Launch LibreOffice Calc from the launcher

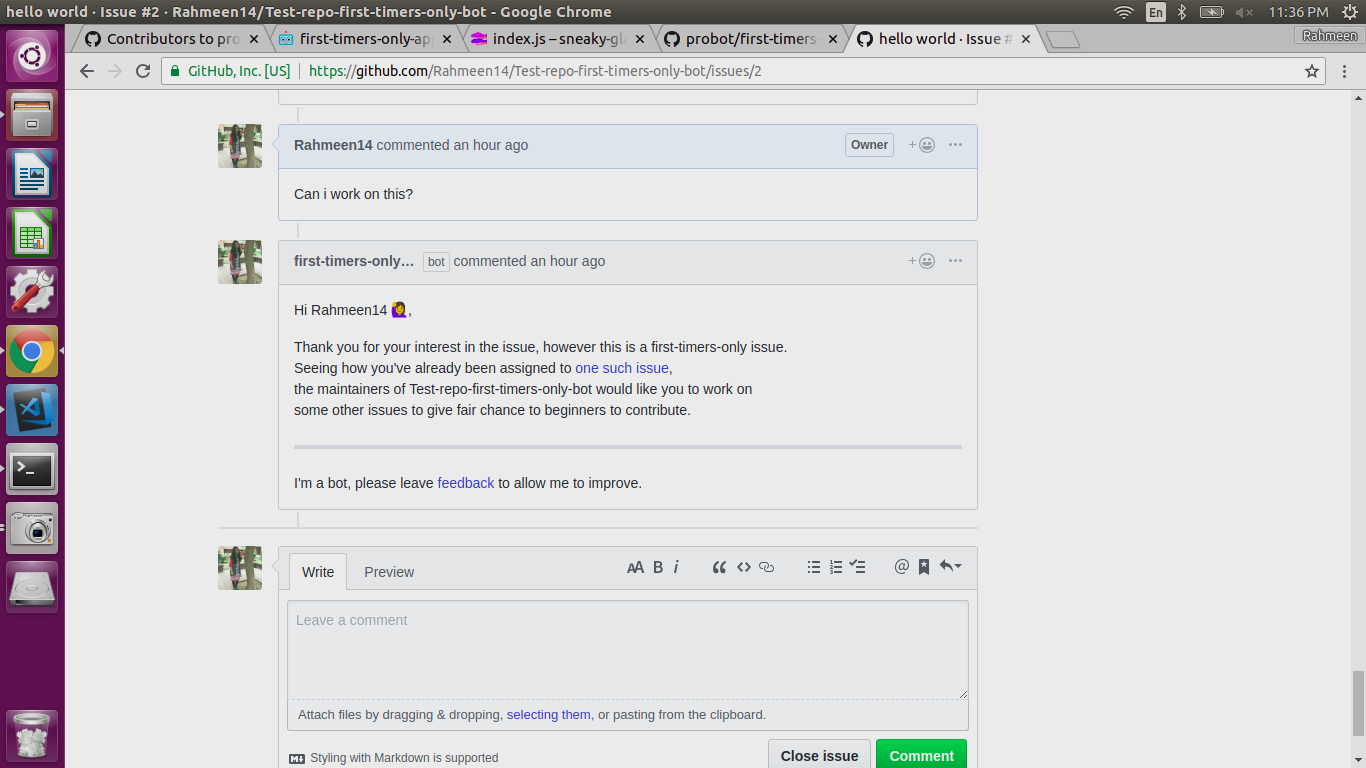coord(33,234)
